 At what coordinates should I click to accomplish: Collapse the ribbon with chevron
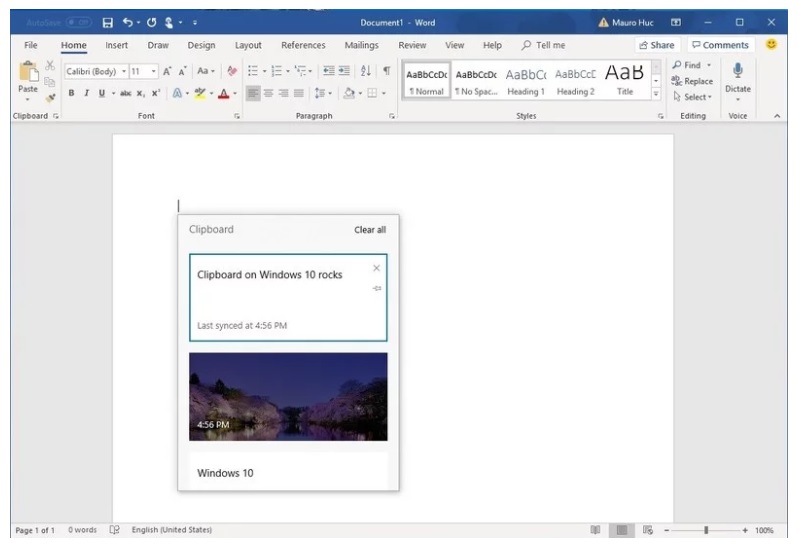(777, 116)
